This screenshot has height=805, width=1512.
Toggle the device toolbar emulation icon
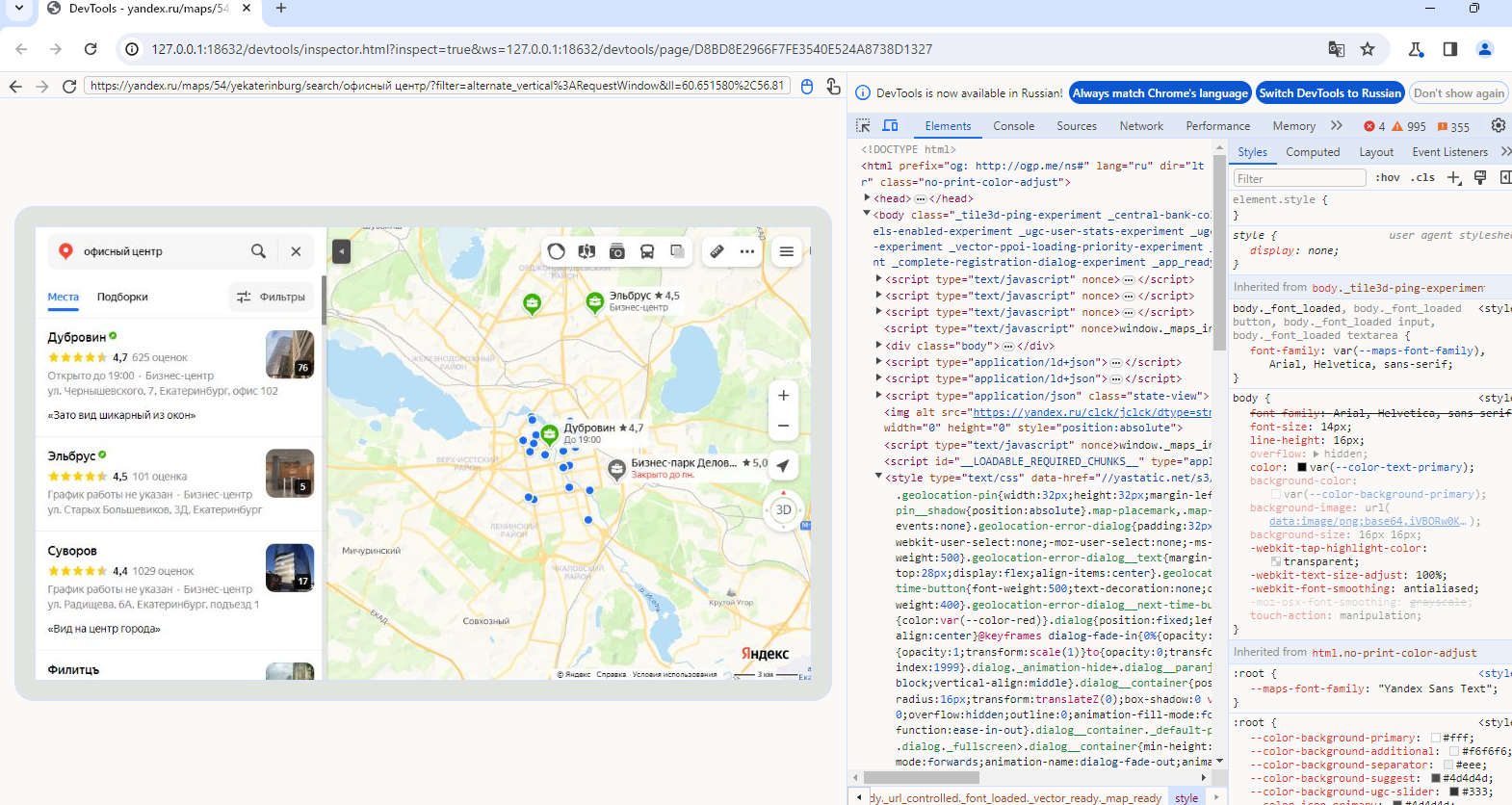click(890, 126)
